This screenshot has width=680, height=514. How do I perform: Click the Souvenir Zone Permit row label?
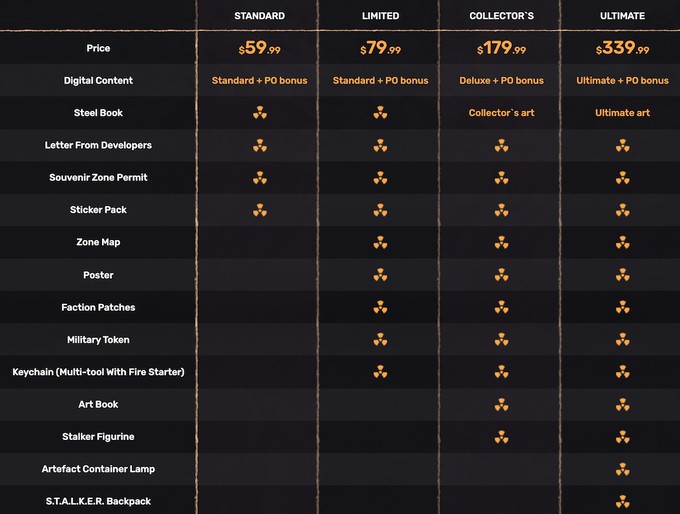(x=98, y=177)
